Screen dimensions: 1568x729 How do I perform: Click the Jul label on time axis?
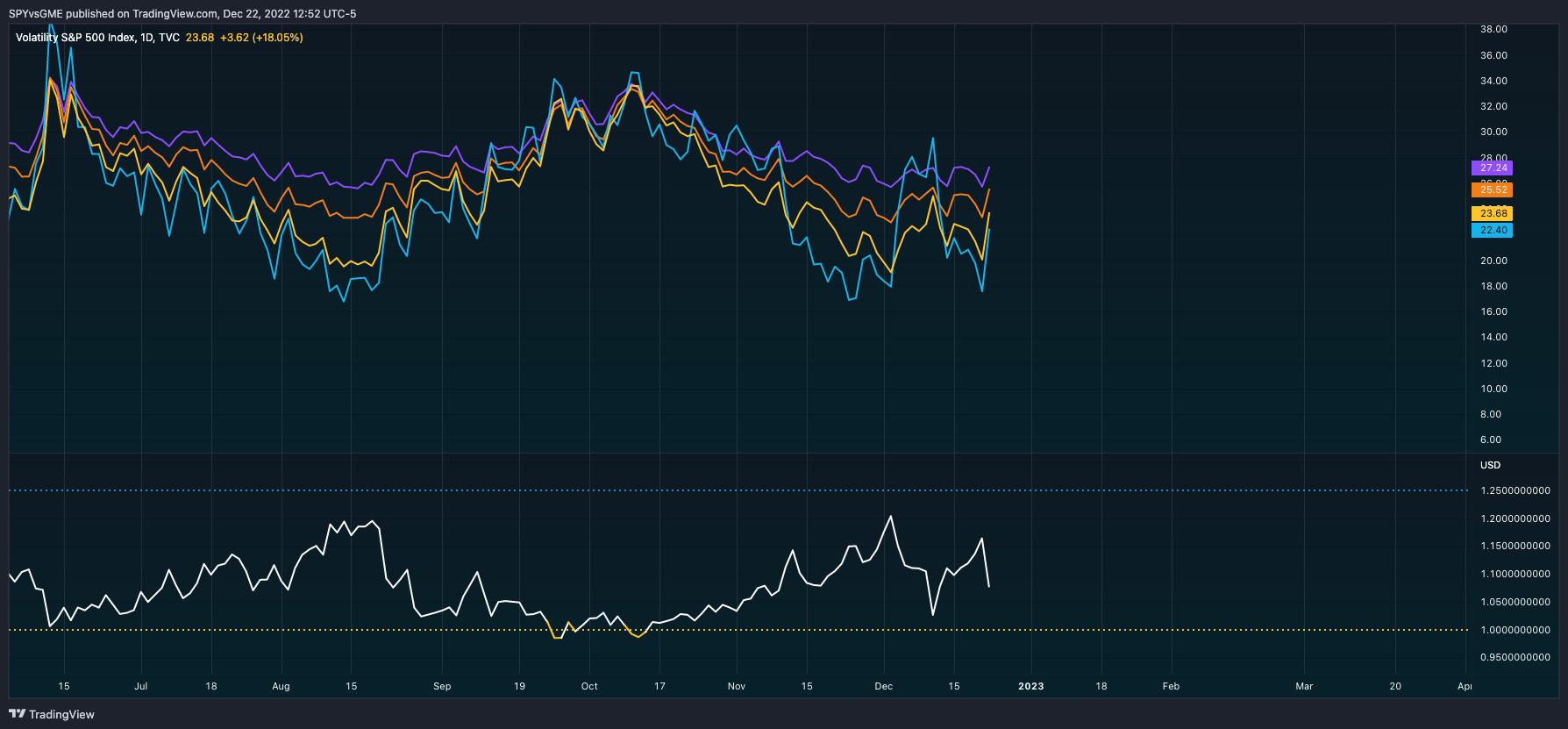click(140, 686)
